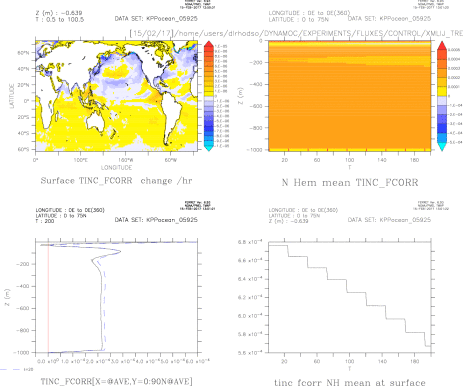Click the 'LATITUDE : 0 to 75N' label above the N Hem mean plot

click(x=299, y=20)
